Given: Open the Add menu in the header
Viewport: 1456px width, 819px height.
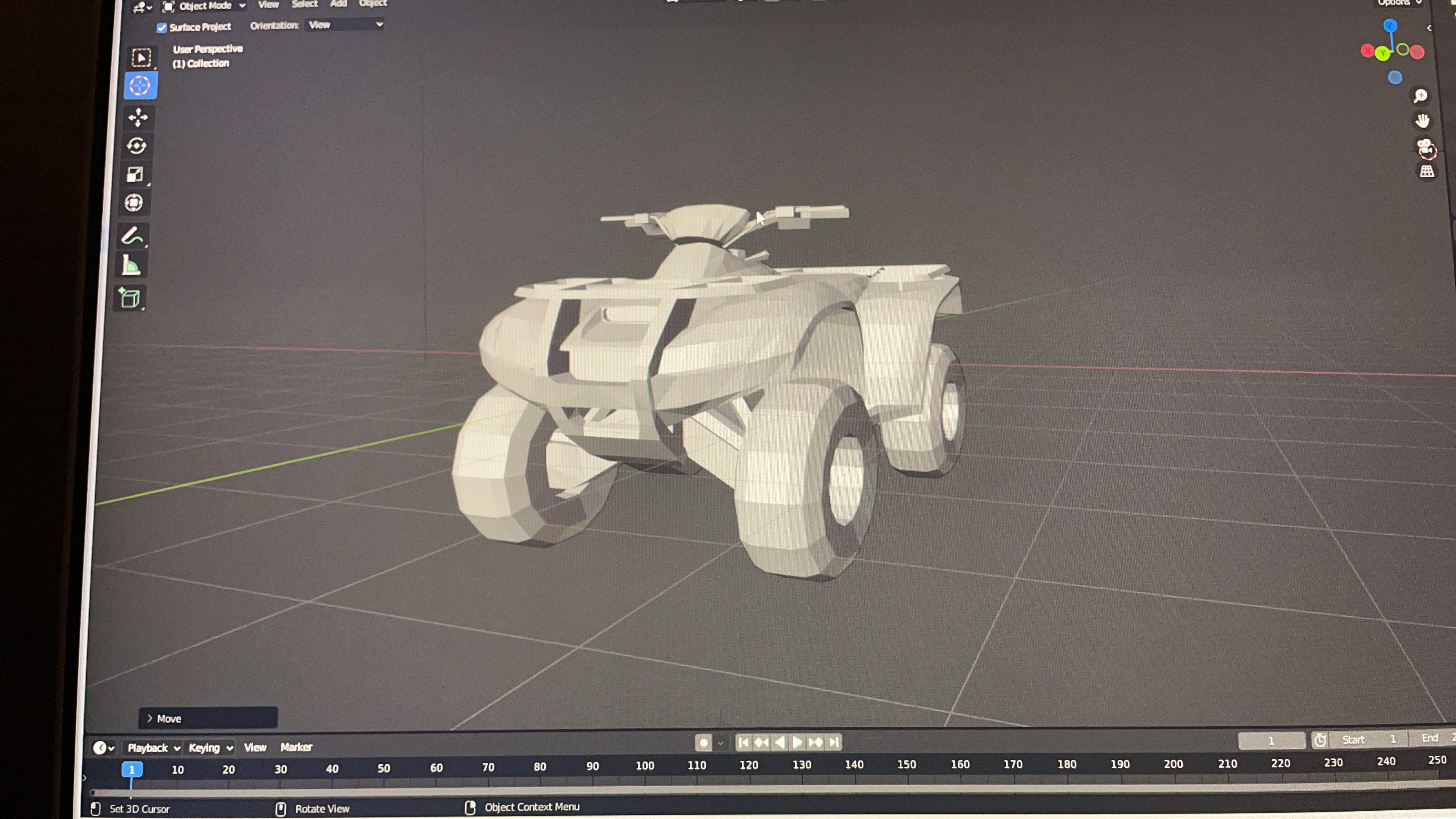Looking at the screenshot, I should pyautogui.click(x=338, y=4).
